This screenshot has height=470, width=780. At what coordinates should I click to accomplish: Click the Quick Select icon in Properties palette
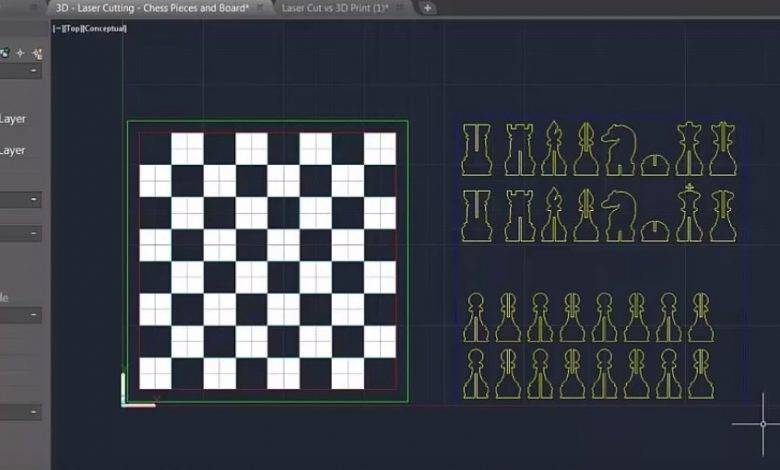[37, 54]
